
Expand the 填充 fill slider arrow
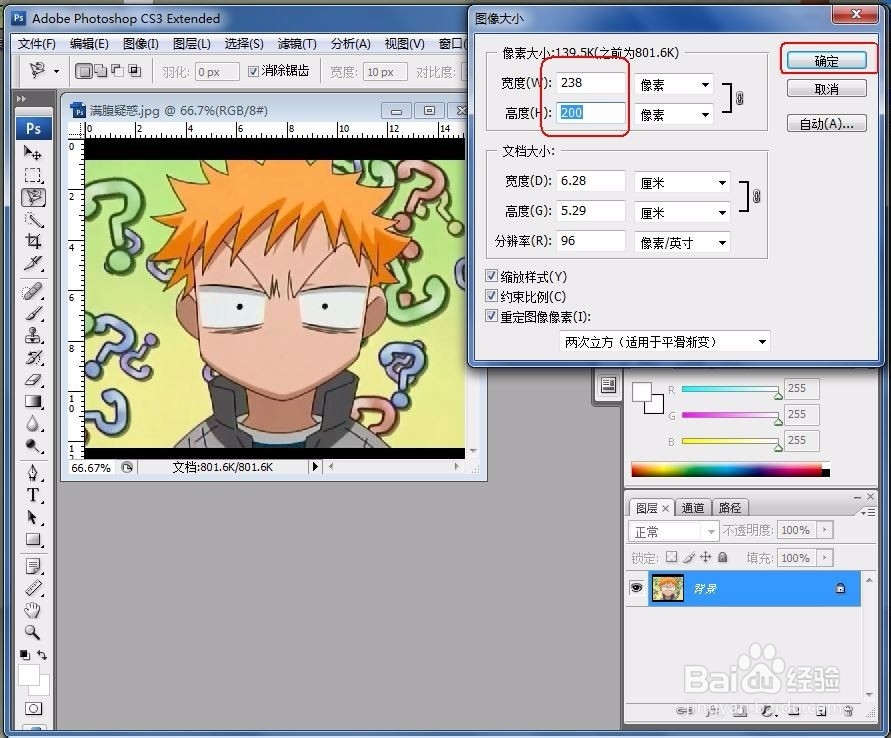[825, 558]
